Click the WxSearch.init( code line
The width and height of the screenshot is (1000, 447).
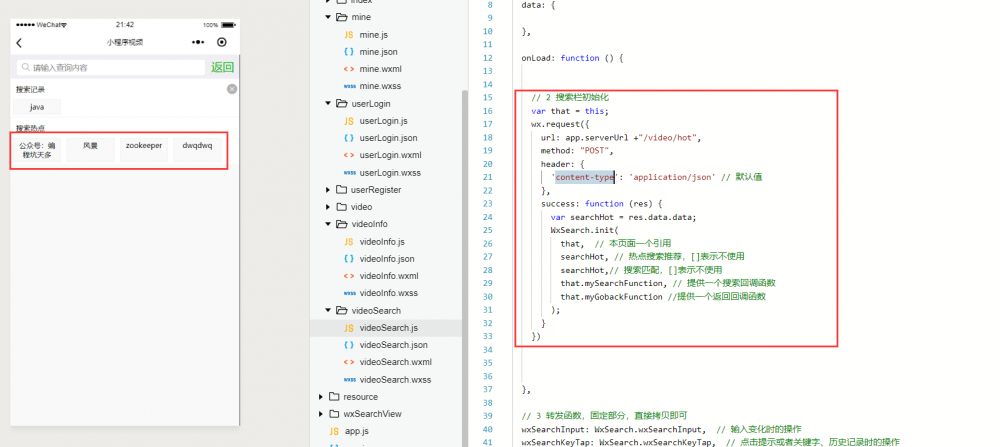[584, 230]
